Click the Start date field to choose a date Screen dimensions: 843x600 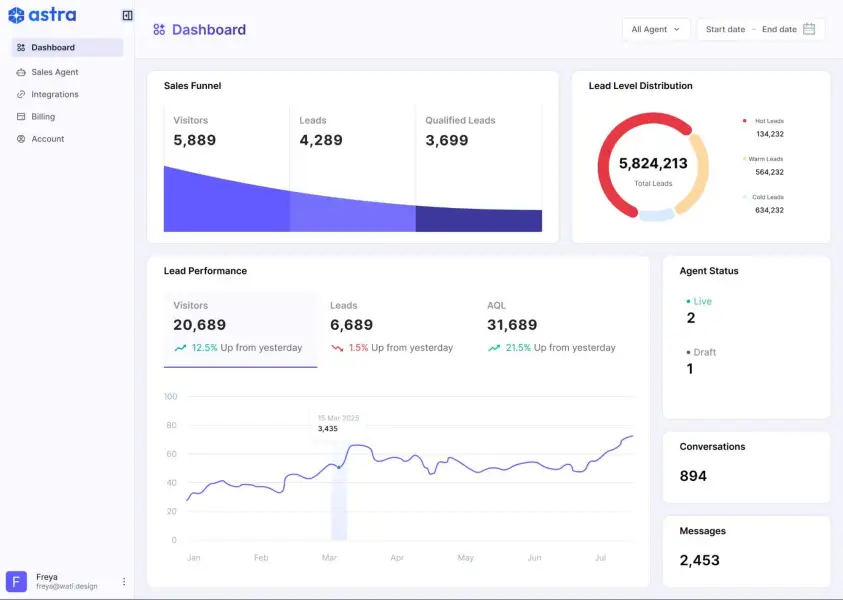pyautogui.click(x=725, y=29)
